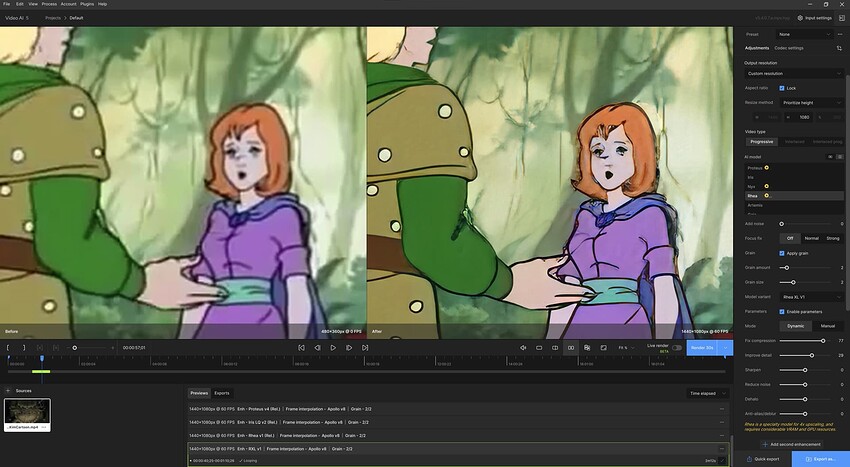Switch to Exports tab

(x=222, y=393)
